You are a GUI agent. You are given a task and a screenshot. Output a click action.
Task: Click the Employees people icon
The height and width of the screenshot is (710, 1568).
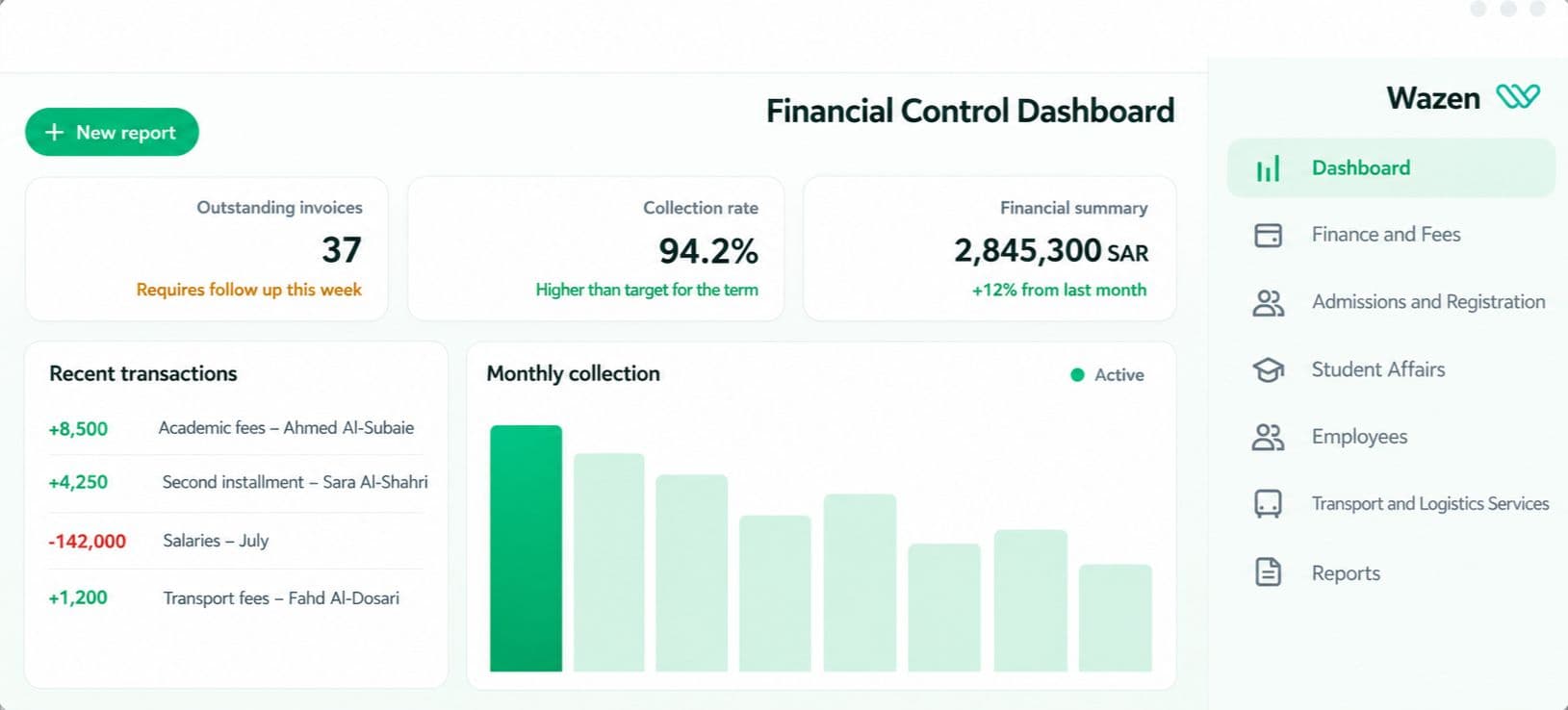click(x=1268, y=437)
